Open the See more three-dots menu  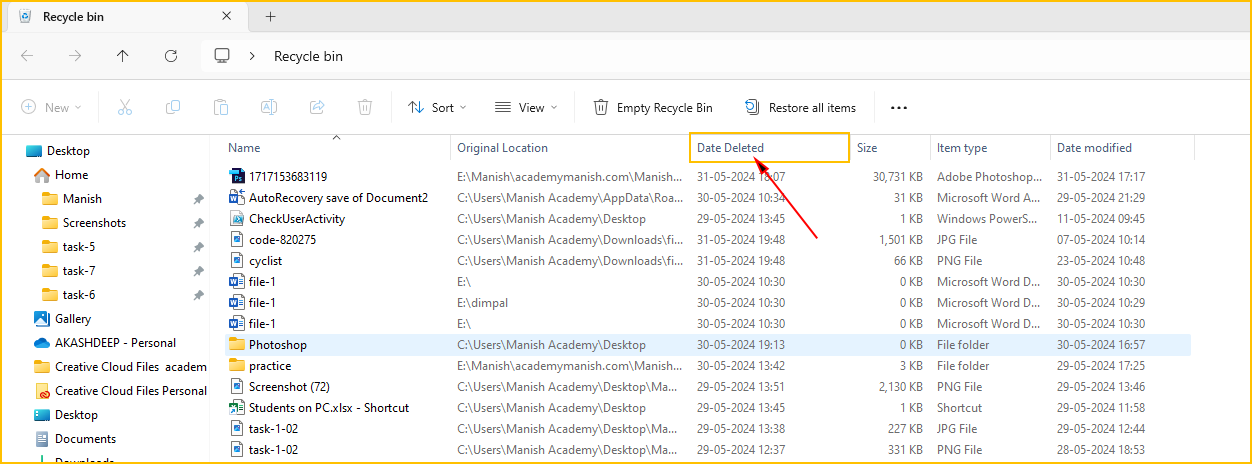[898, 108]
